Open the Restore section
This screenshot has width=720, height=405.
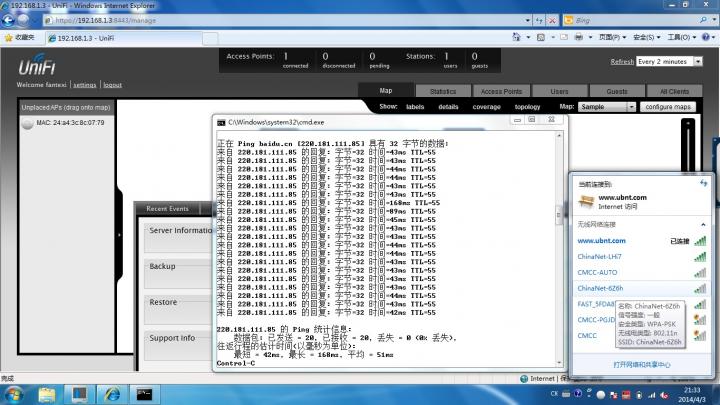pyautogui.click(x=179, y=309)
